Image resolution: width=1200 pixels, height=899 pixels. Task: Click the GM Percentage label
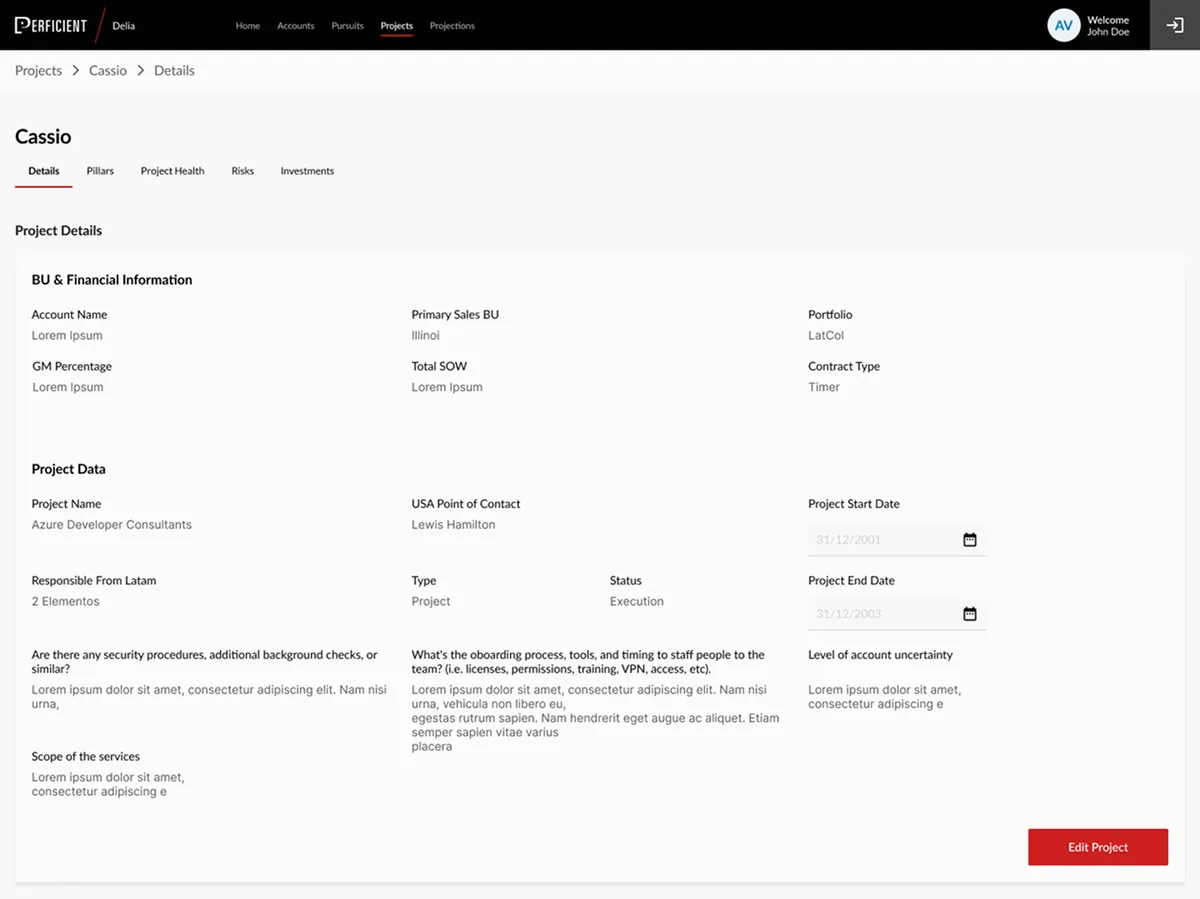[72, 367]
